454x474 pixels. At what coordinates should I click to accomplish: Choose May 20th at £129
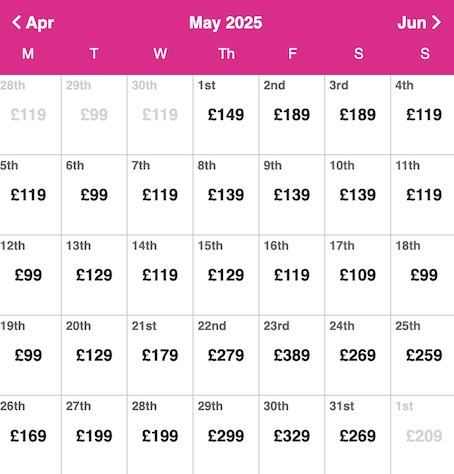(94, 355)
